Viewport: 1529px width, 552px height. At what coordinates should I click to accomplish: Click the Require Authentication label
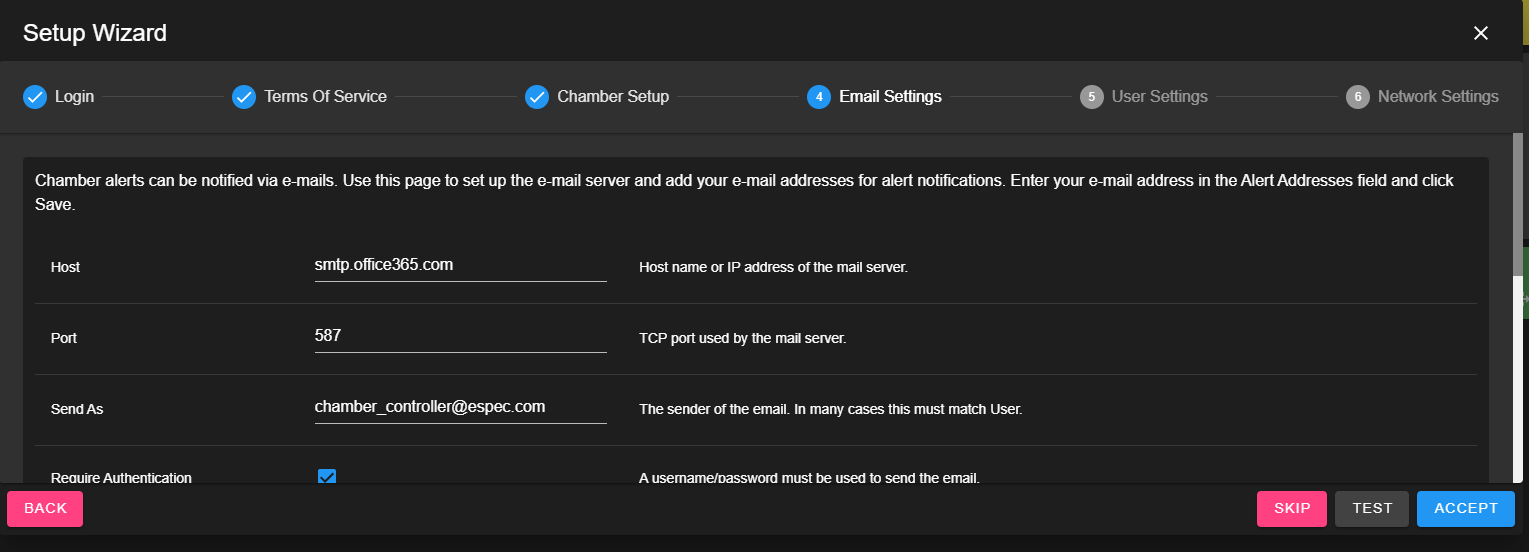pyautogui.click(x=121, y=478)
